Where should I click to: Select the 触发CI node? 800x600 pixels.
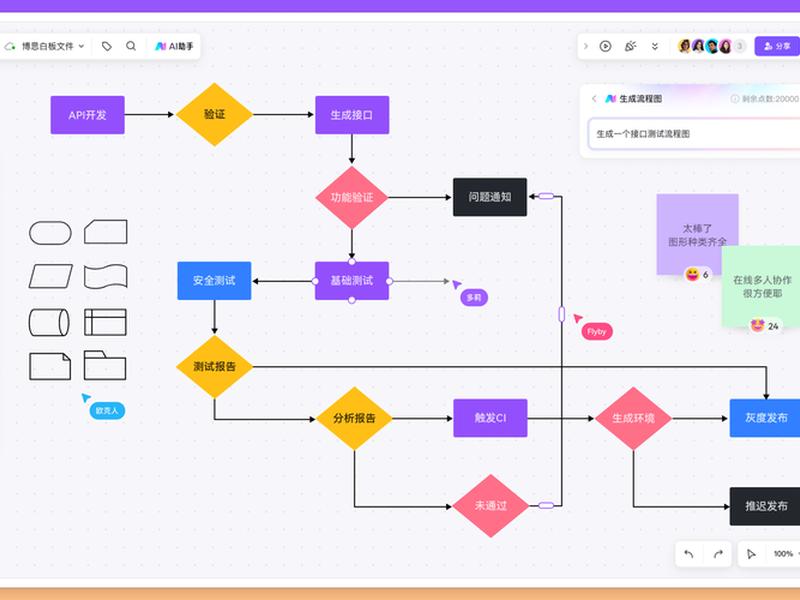(490, 418)
